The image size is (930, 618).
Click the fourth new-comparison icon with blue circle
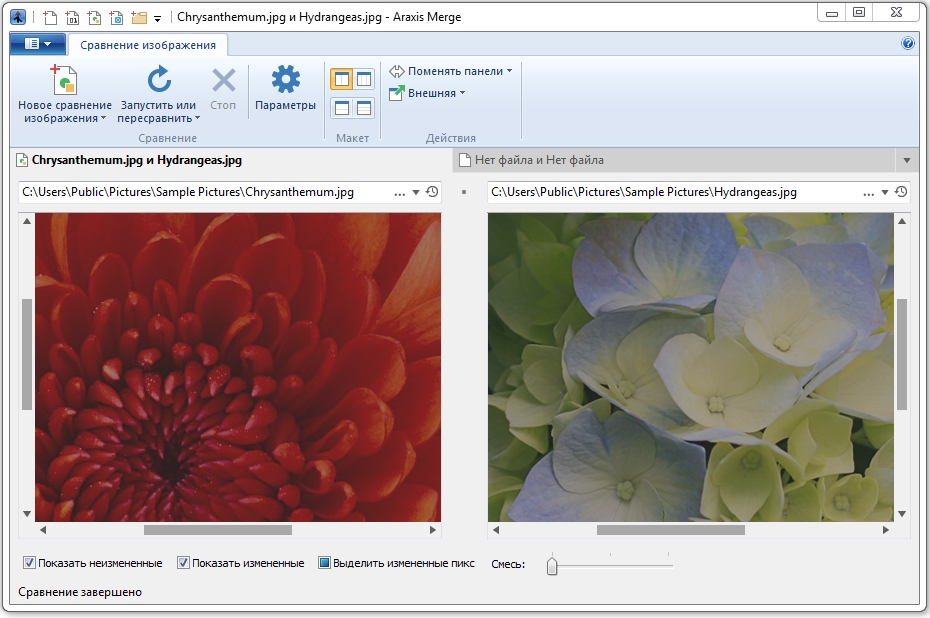coord(116,17)
